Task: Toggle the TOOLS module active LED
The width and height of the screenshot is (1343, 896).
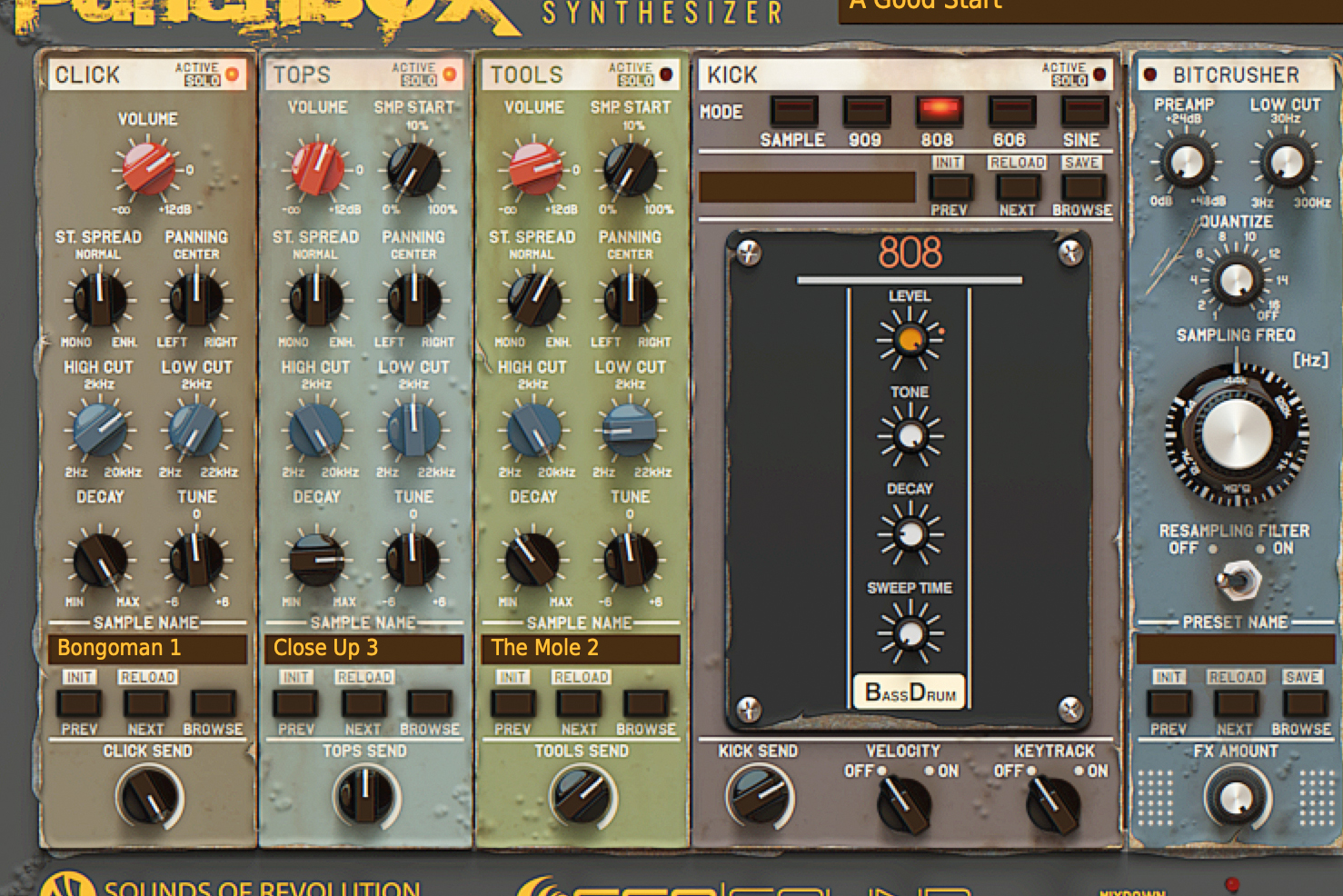Action: (666, 75)
